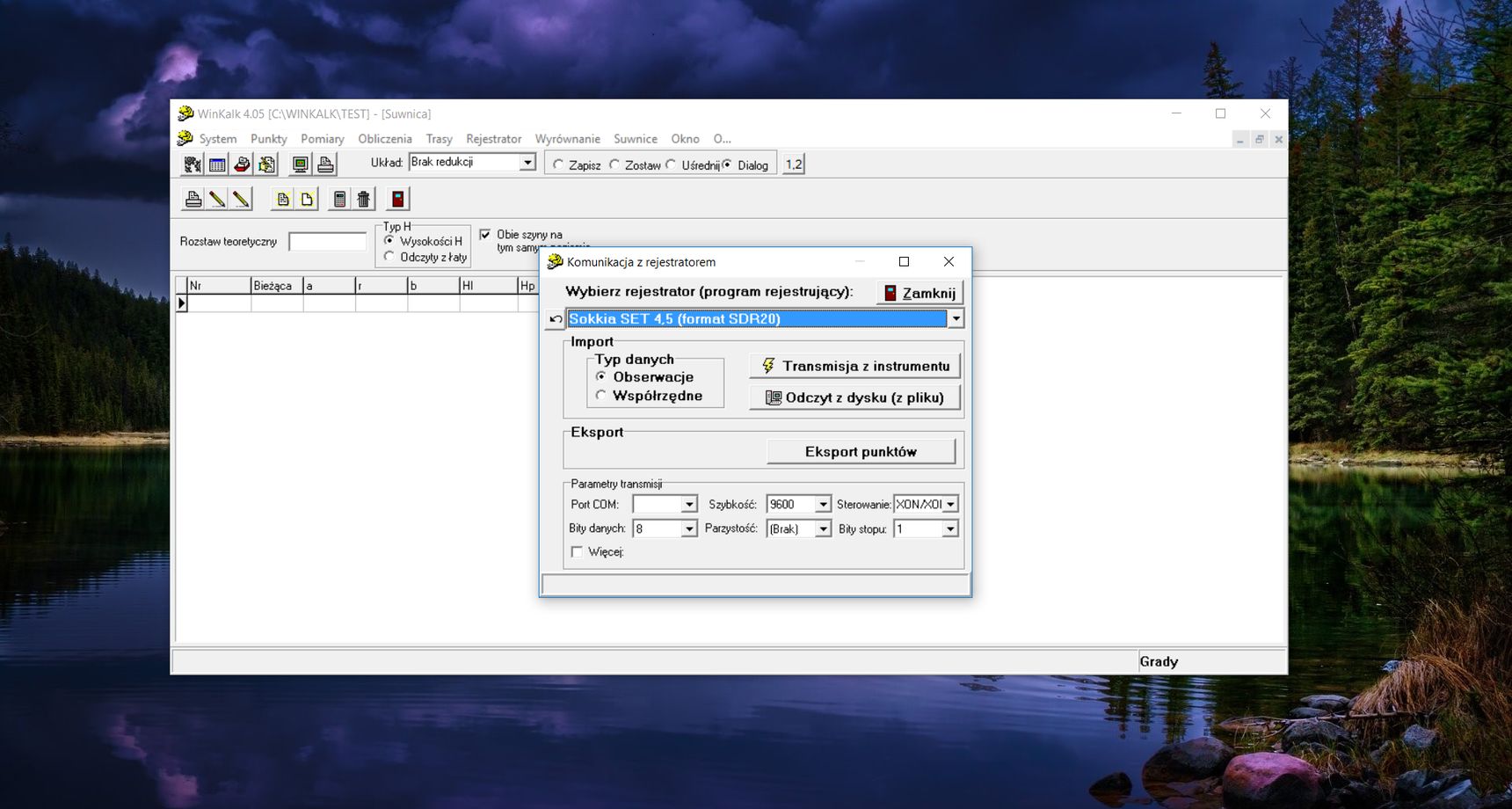Open the Szybkość 9600 dropdown

[x=823, y=505]
